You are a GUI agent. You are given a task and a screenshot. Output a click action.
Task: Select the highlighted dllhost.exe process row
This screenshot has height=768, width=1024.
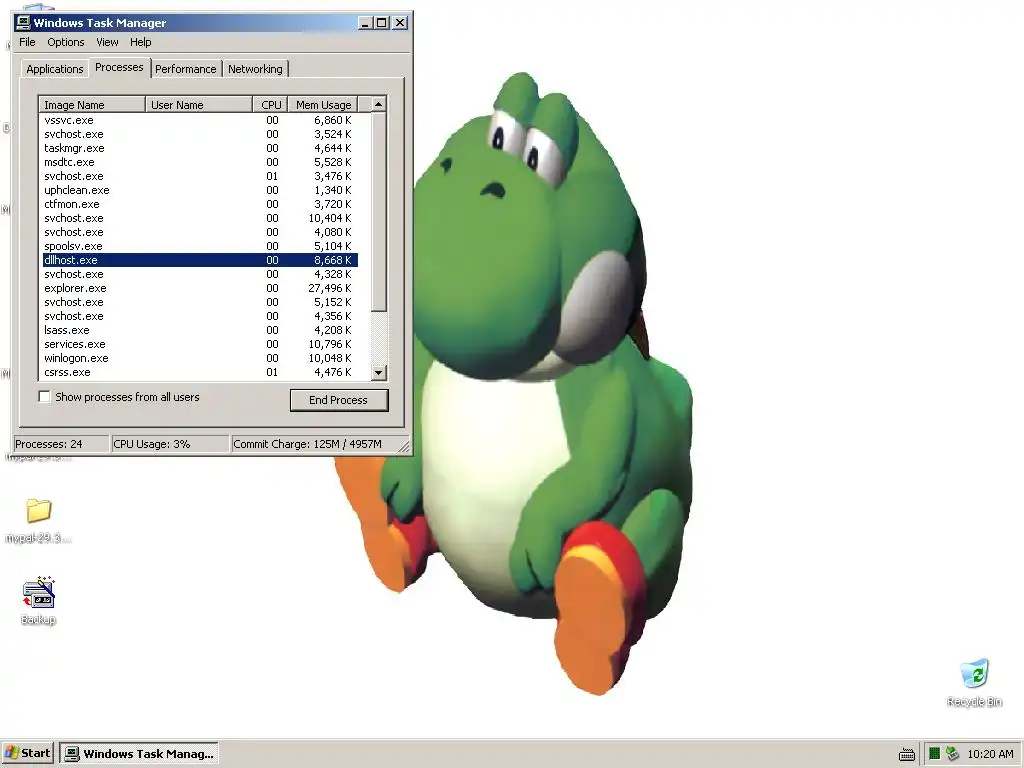(199, 260)
